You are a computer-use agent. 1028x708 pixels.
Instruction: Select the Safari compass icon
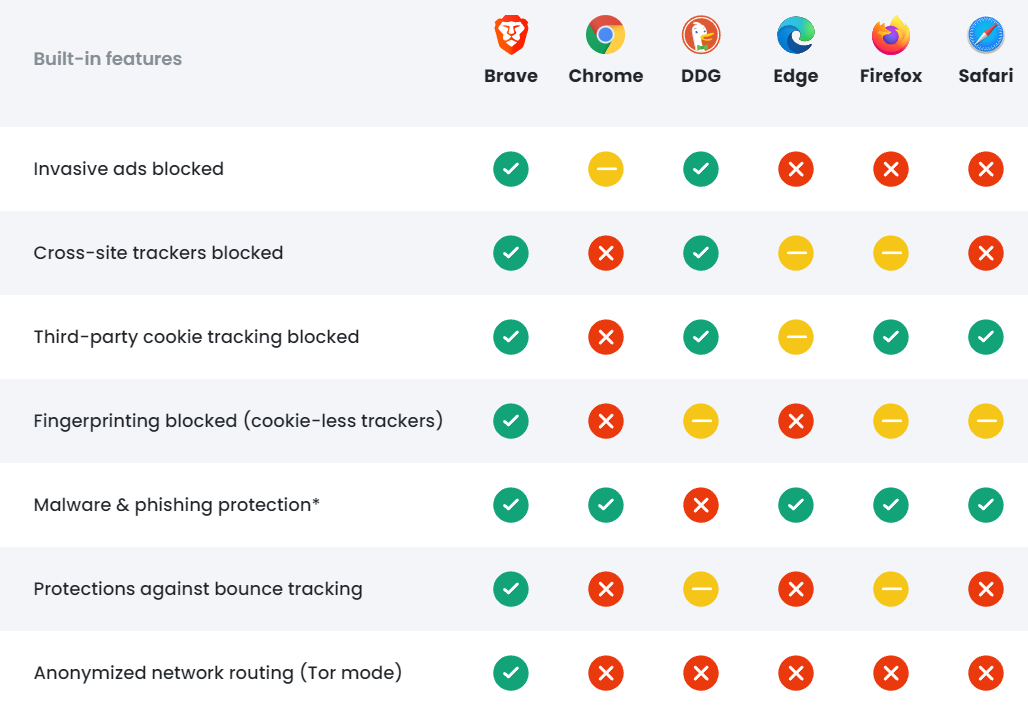pyautogui.click(x=986, y=35)
